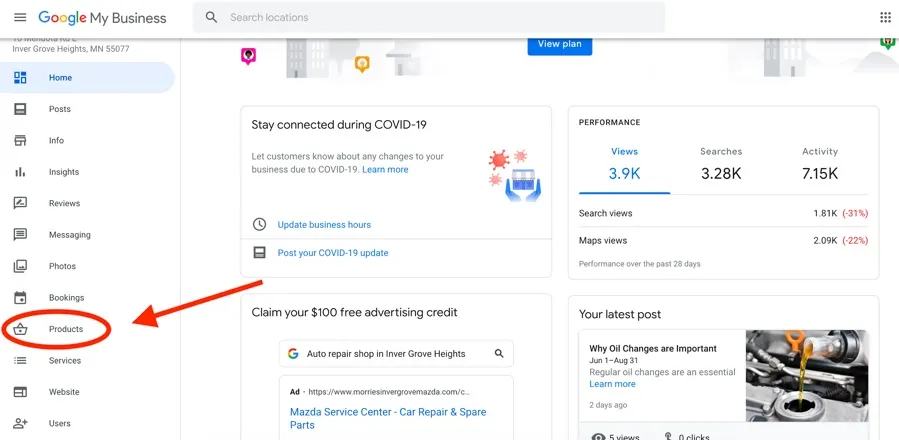Image resolution: width=899 pixels, height=440 pixels.
Task: Click the clock icon beside Update business hours
Action: click(x=260, y=224)
